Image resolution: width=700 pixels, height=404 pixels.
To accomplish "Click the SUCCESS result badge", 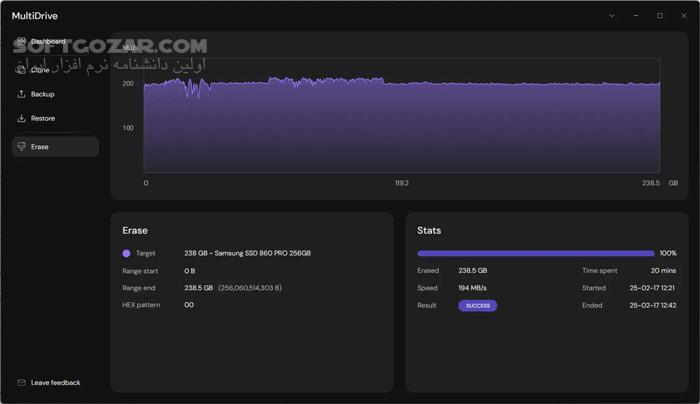I will [477, 305].
